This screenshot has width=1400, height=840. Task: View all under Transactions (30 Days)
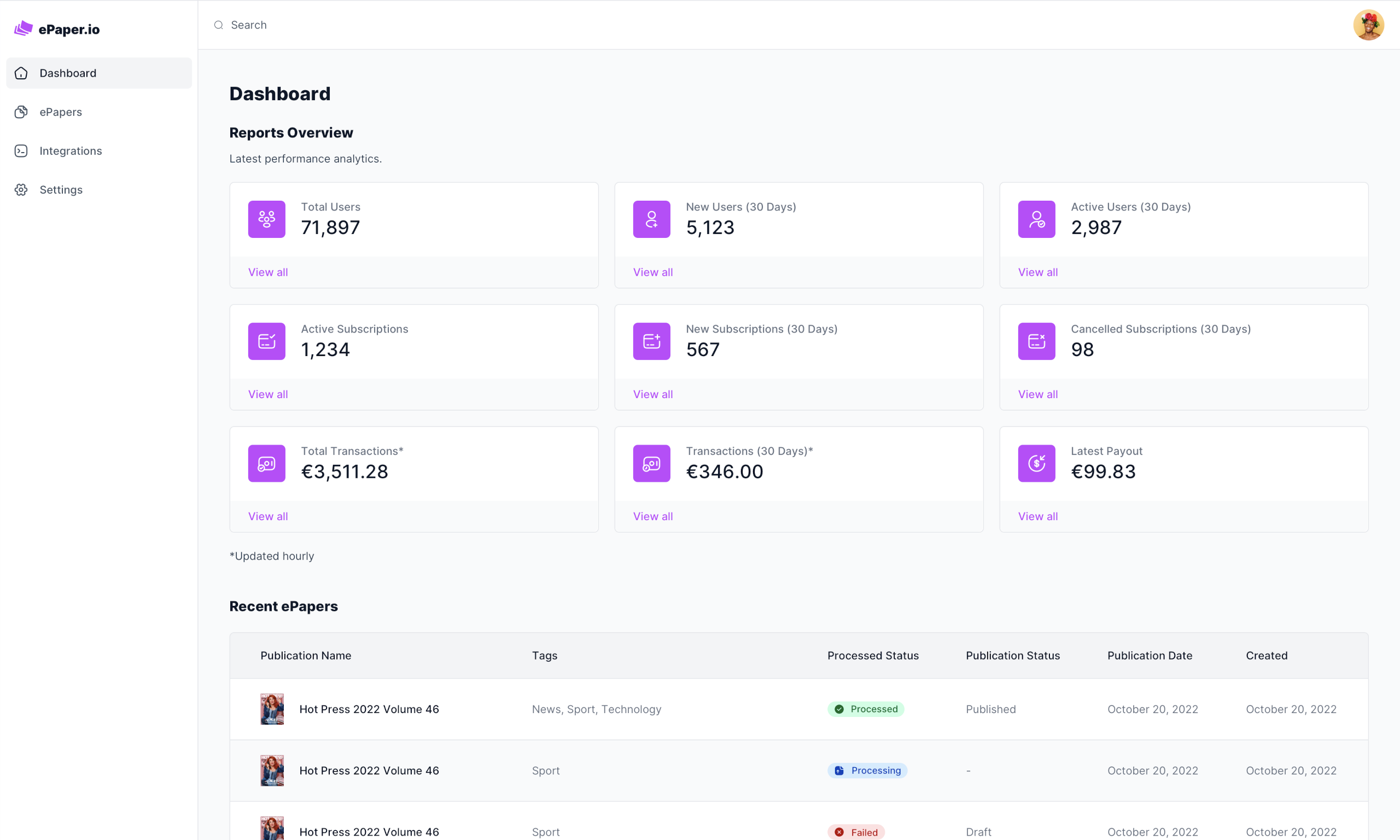pos(652,517)
